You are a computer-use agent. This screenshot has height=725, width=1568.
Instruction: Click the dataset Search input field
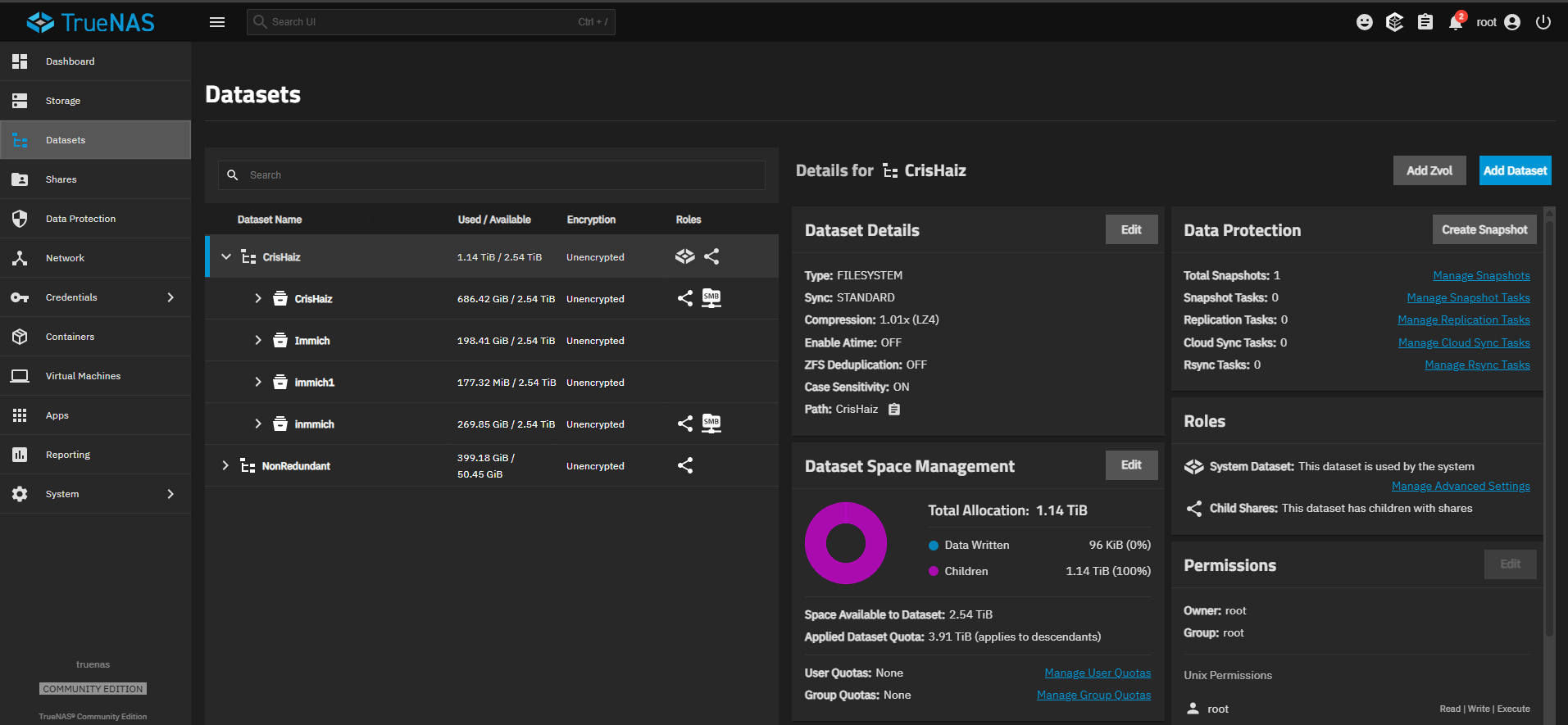point(492,175)
